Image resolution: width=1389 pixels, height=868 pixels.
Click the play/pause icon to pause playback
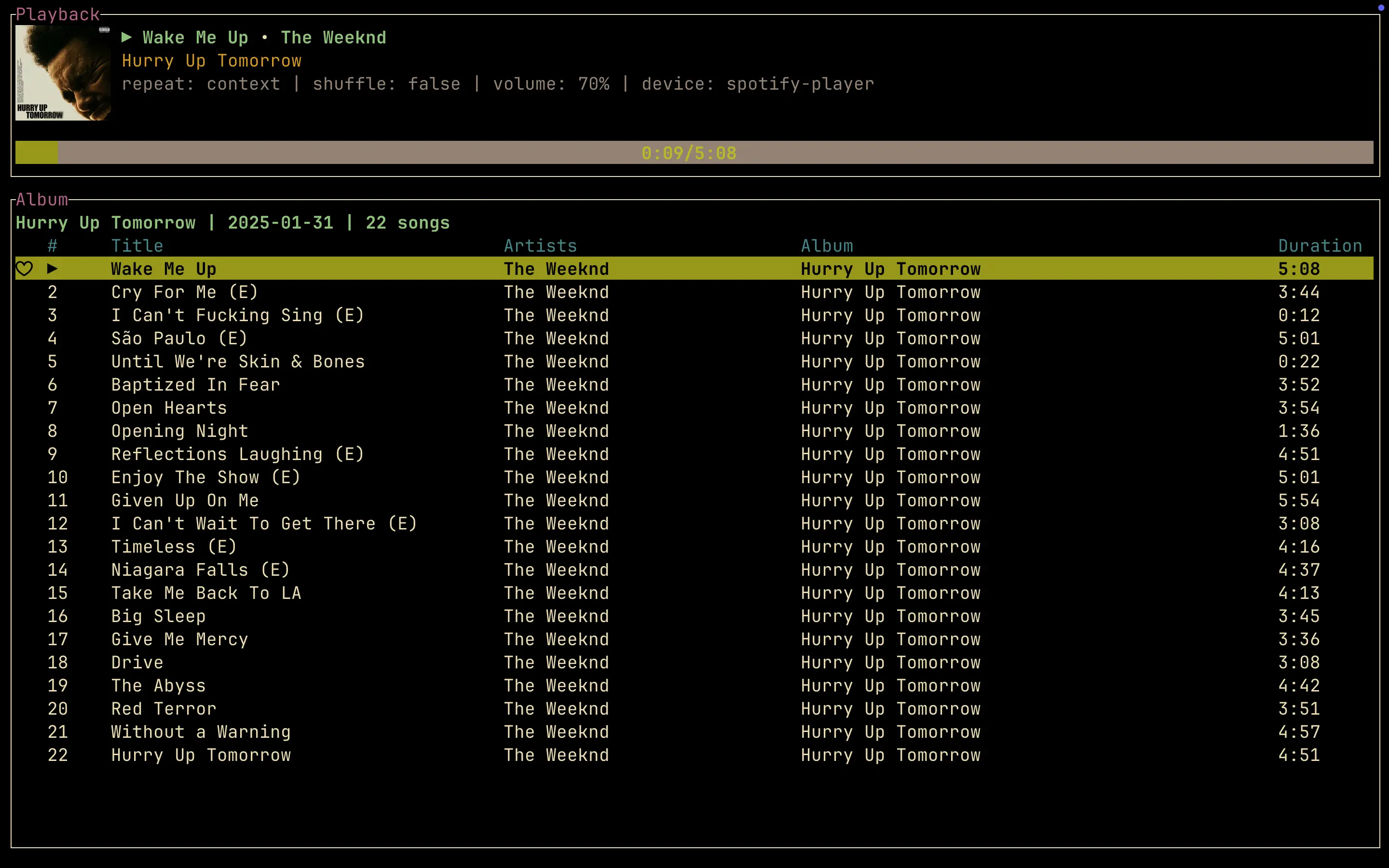[127, 37]
